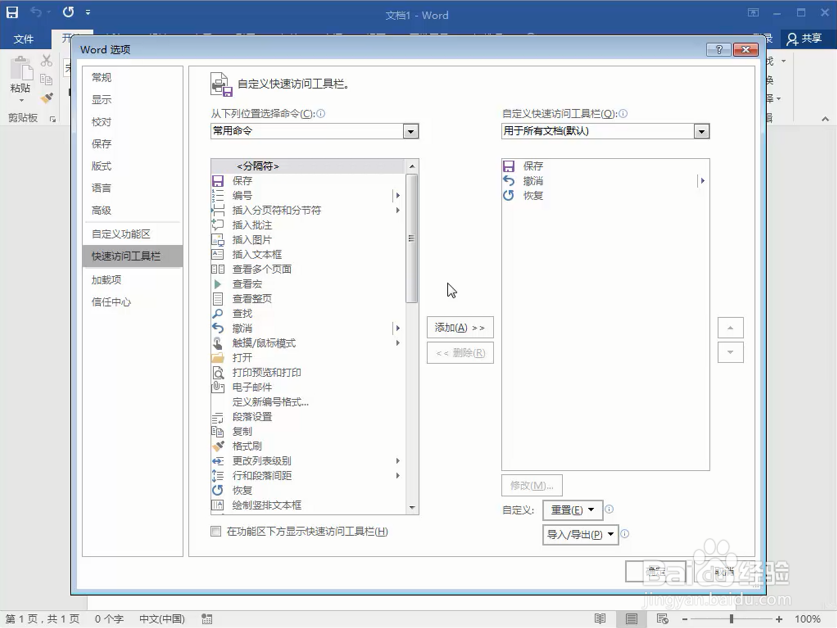Image resolution: width=837 pixels, height=628 pixels.
Task: Click 恢复 icon in the right toolbar list
Action: click(x=509, y=195)
